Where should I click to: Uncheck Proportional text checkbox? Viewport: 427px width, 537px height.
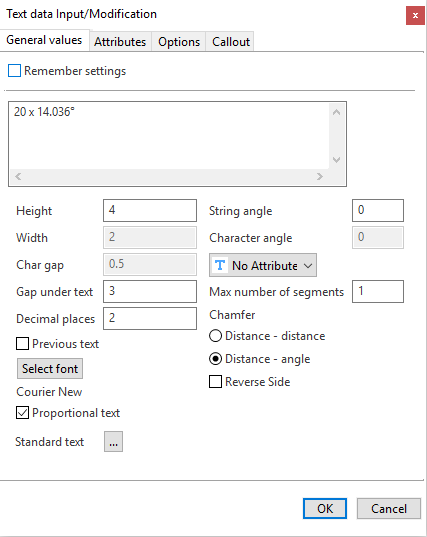click(x=22, y=413)
